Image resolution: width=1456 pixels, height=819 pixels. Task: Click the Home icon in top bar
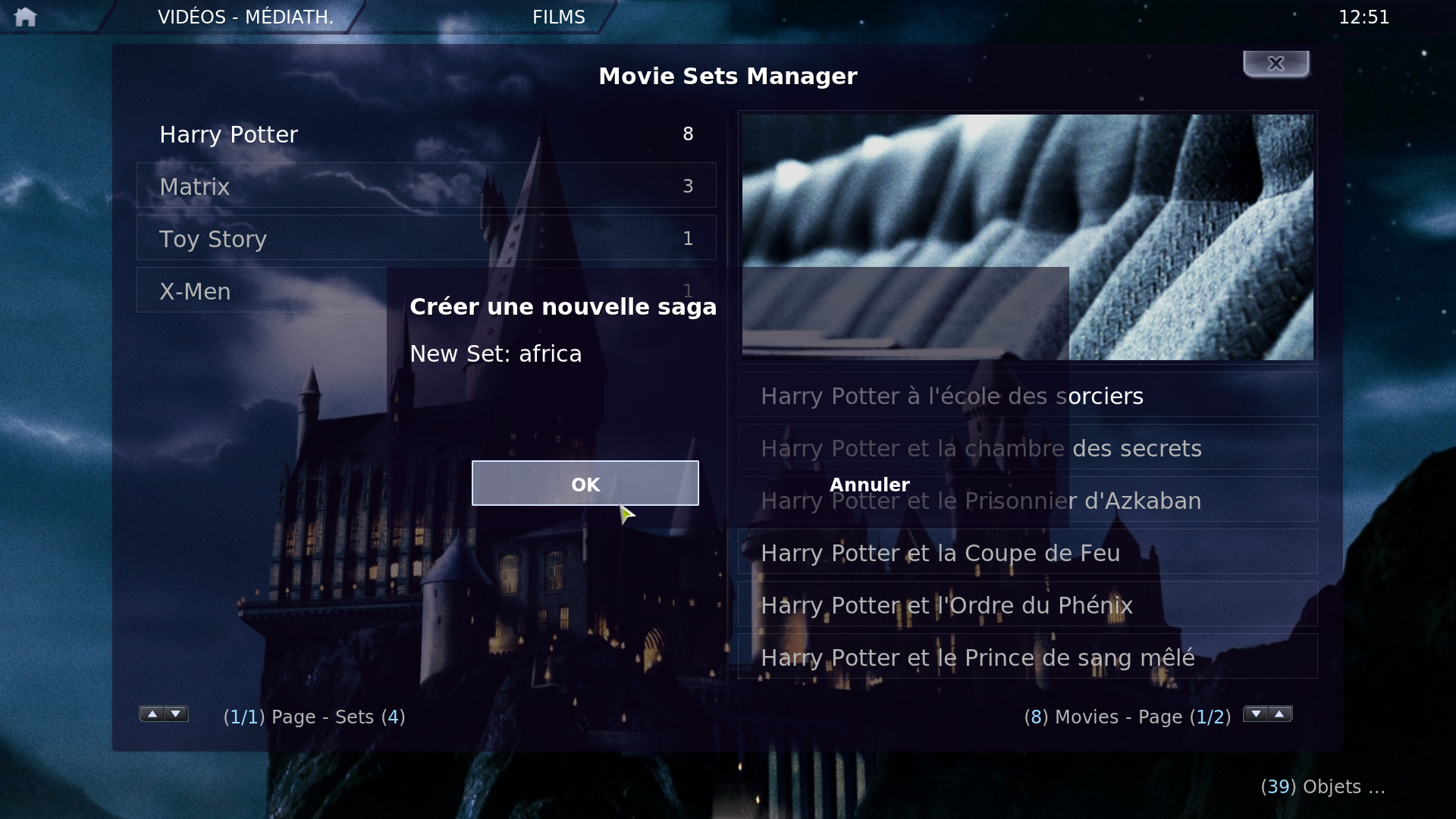pyautogui.click(x=25, y=17)
